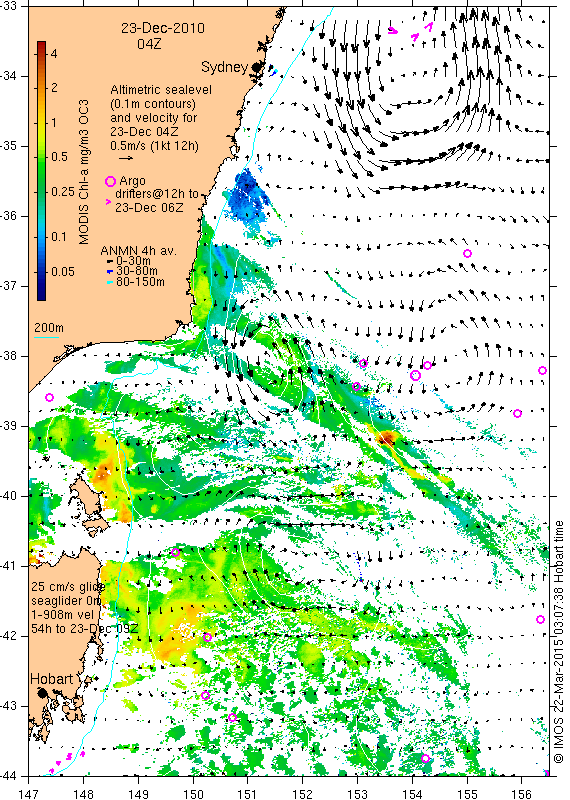The width and height of the screenshot is (570, 800).
Task: Click the "54h to 23-Dec 09Z" text
Action: click(x=85, y=629)
